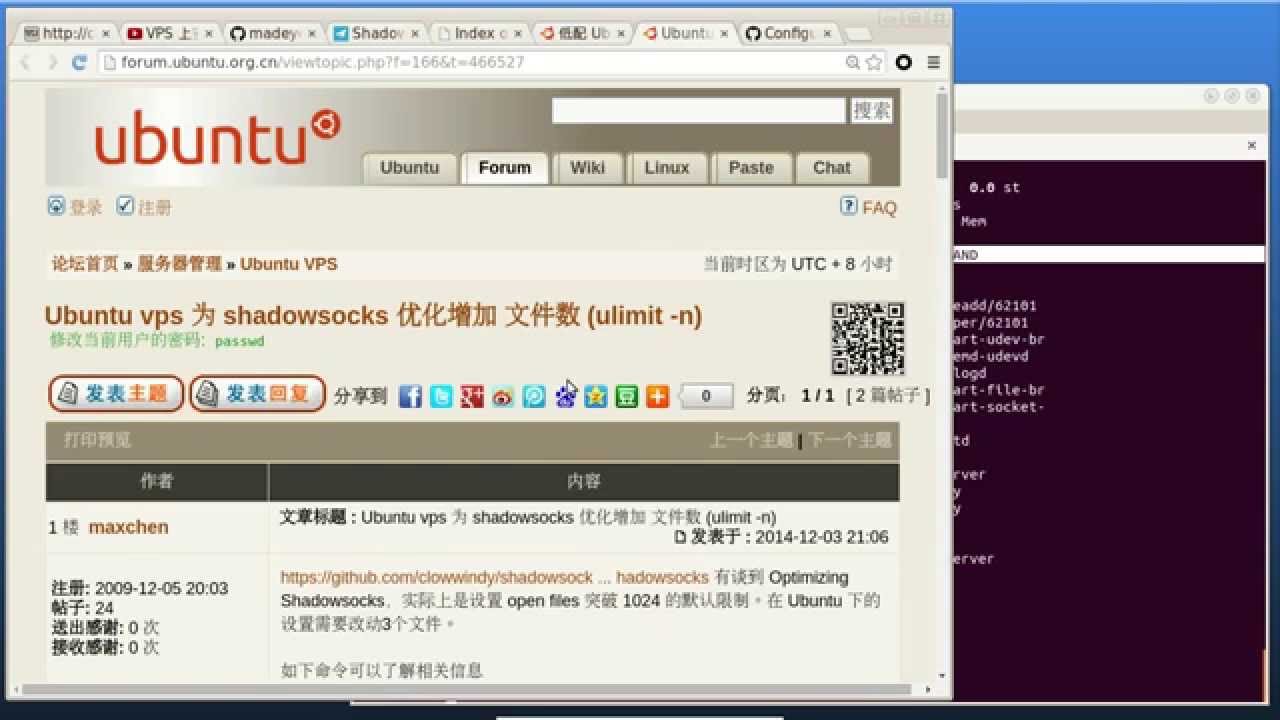The image size is (1280, 720).
Task: Share via the Qzone star icon
Action: click(x=596, y=396)
